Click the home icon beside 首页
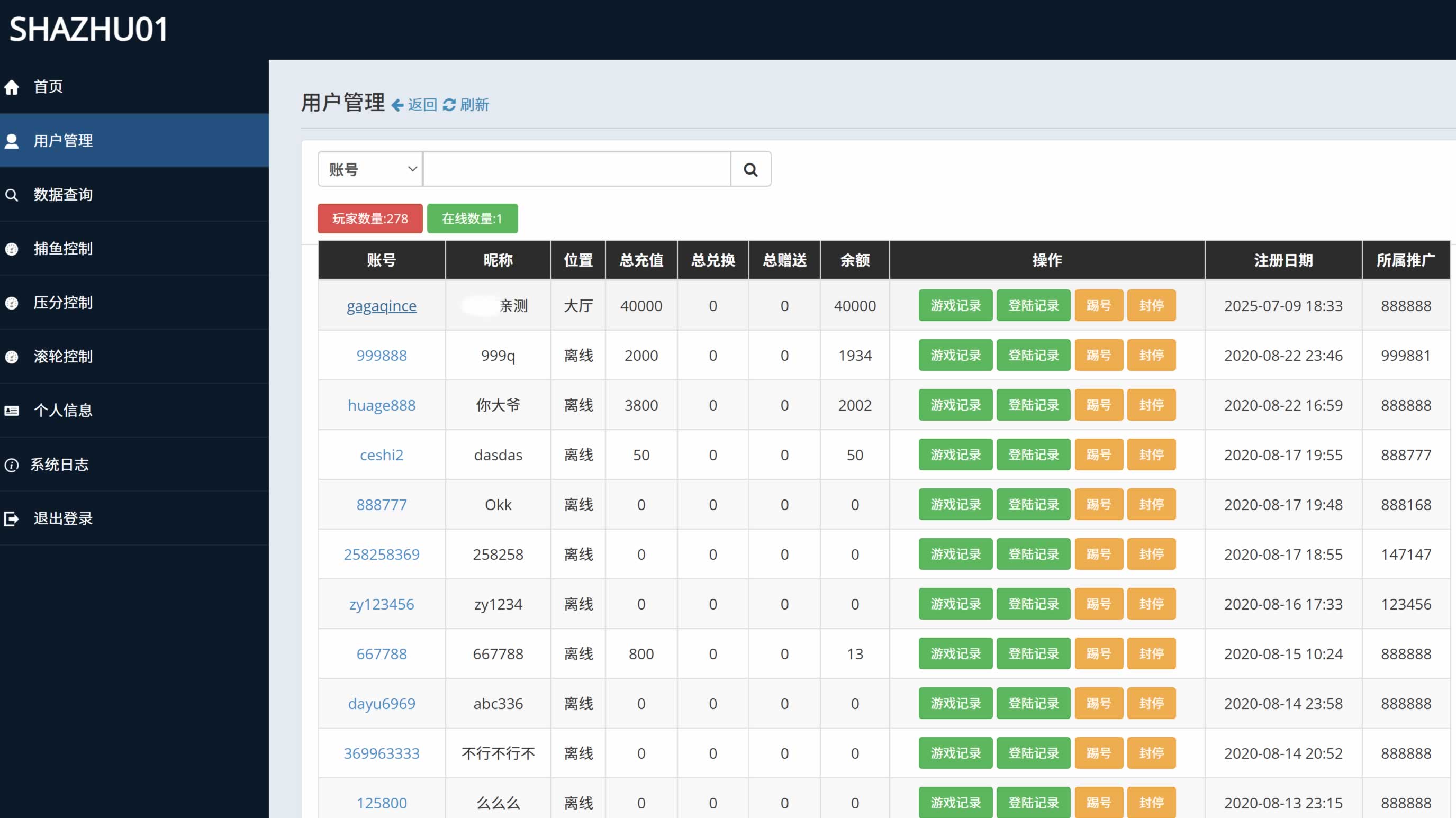This screenshot has height=818, width=1456. pyautogui.click(x=12, y=87)
